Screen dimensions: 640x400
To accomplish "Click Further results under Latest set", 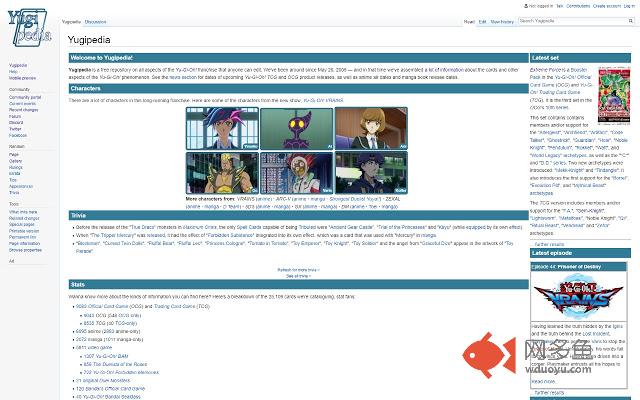I will [x=549, y=243].
